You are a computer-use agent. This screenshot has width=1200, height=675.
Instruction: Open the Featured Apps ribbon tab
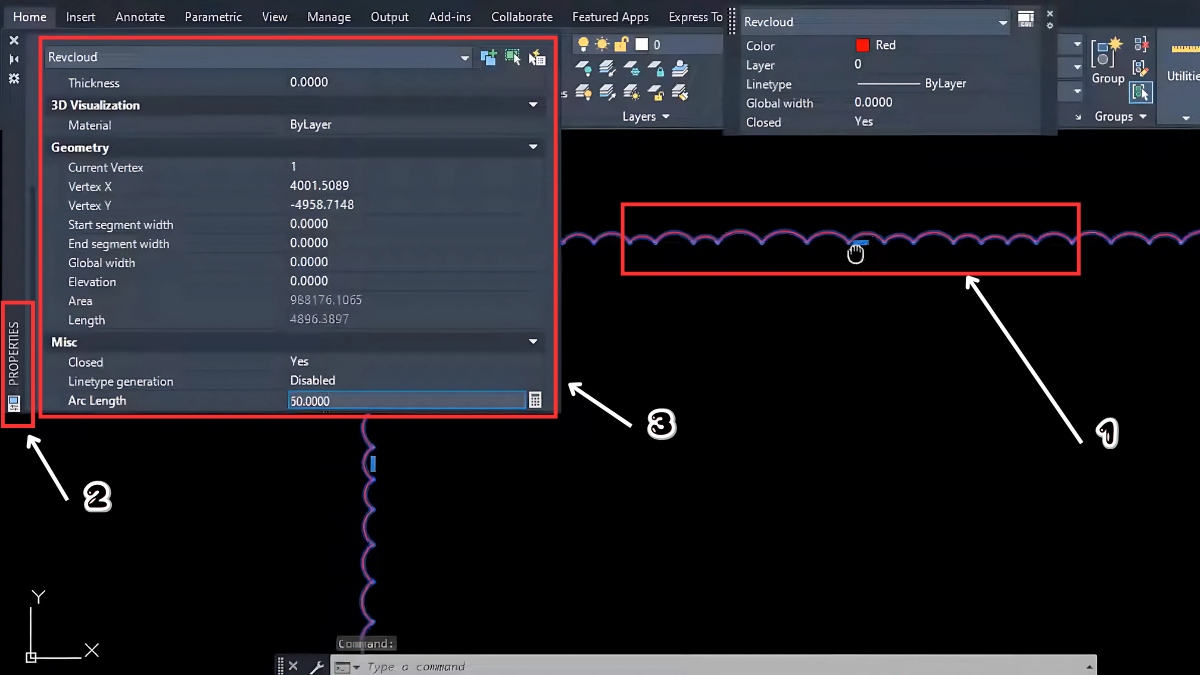pyautogui.click(x=610, y=17)
